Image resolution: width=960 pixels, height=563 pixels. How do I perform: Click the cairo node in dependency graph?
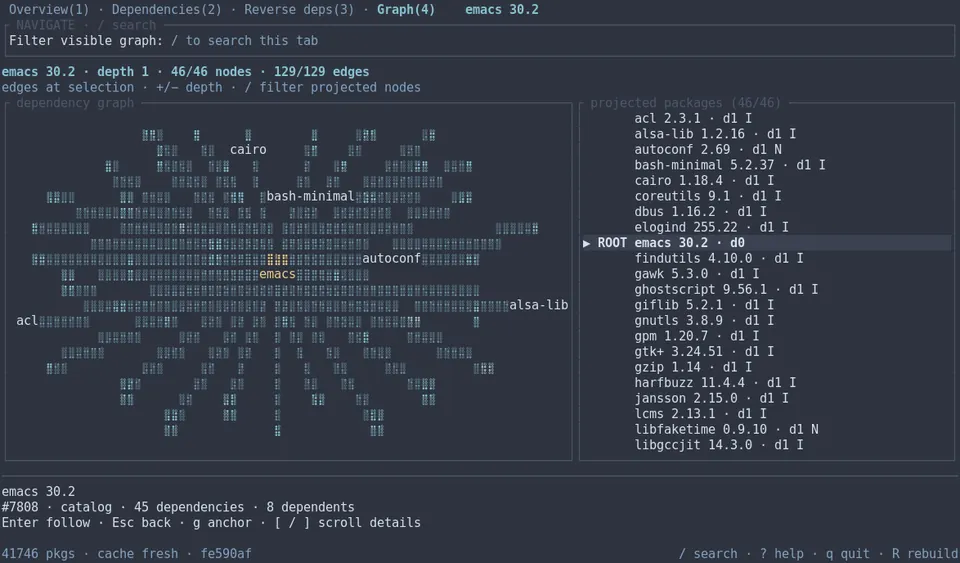(248, 150)
